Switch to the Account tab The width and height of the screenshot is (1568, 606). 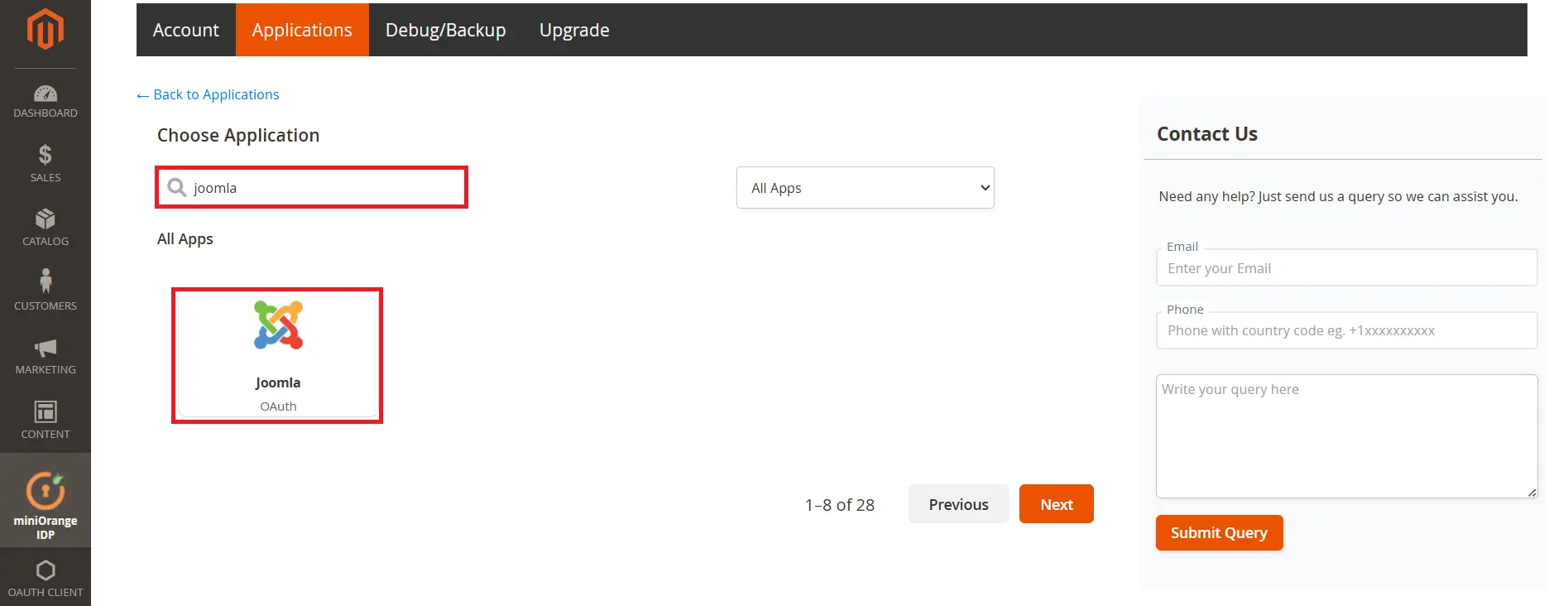(186, 30)
